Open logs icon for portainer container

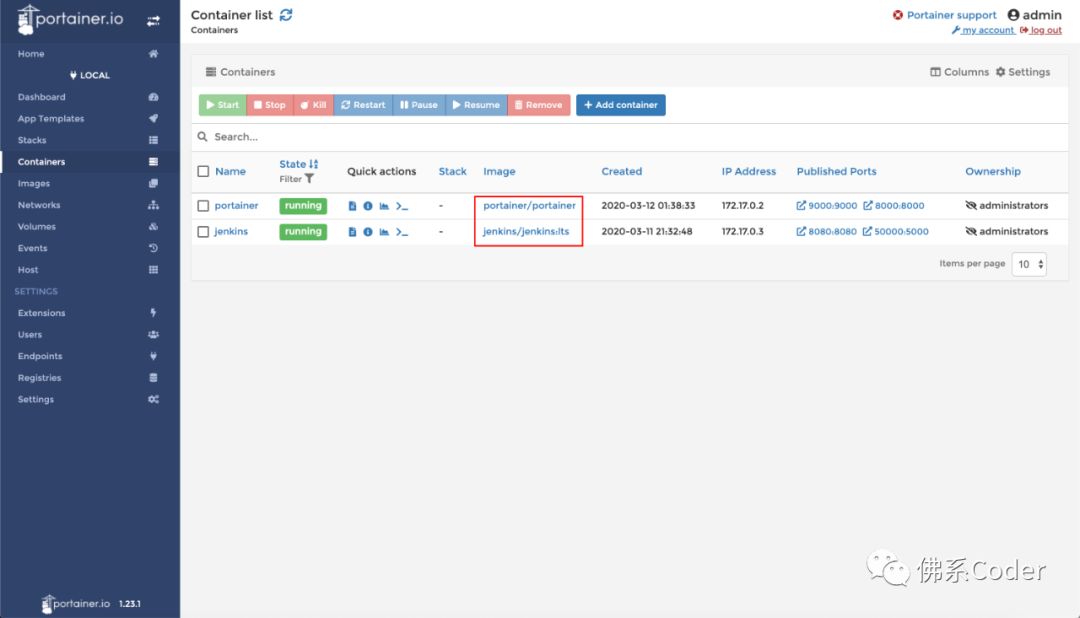(x=352, y=206)
